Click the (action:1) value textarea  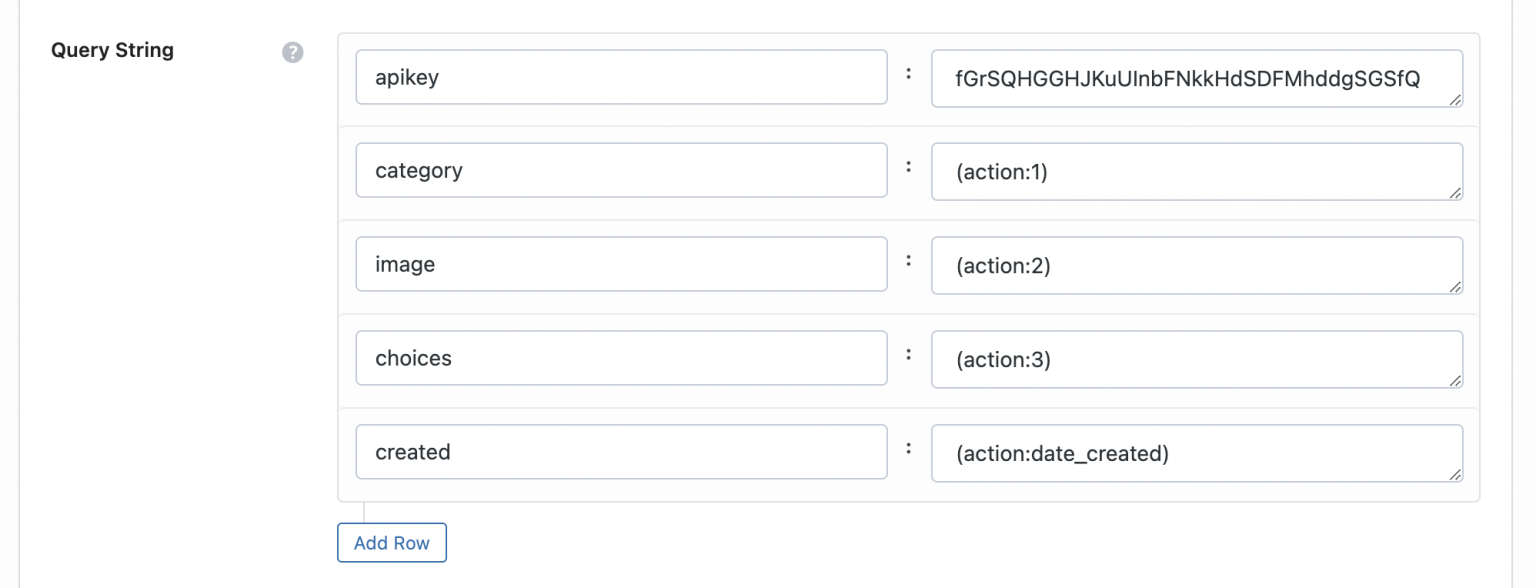tap(1197, 172)
